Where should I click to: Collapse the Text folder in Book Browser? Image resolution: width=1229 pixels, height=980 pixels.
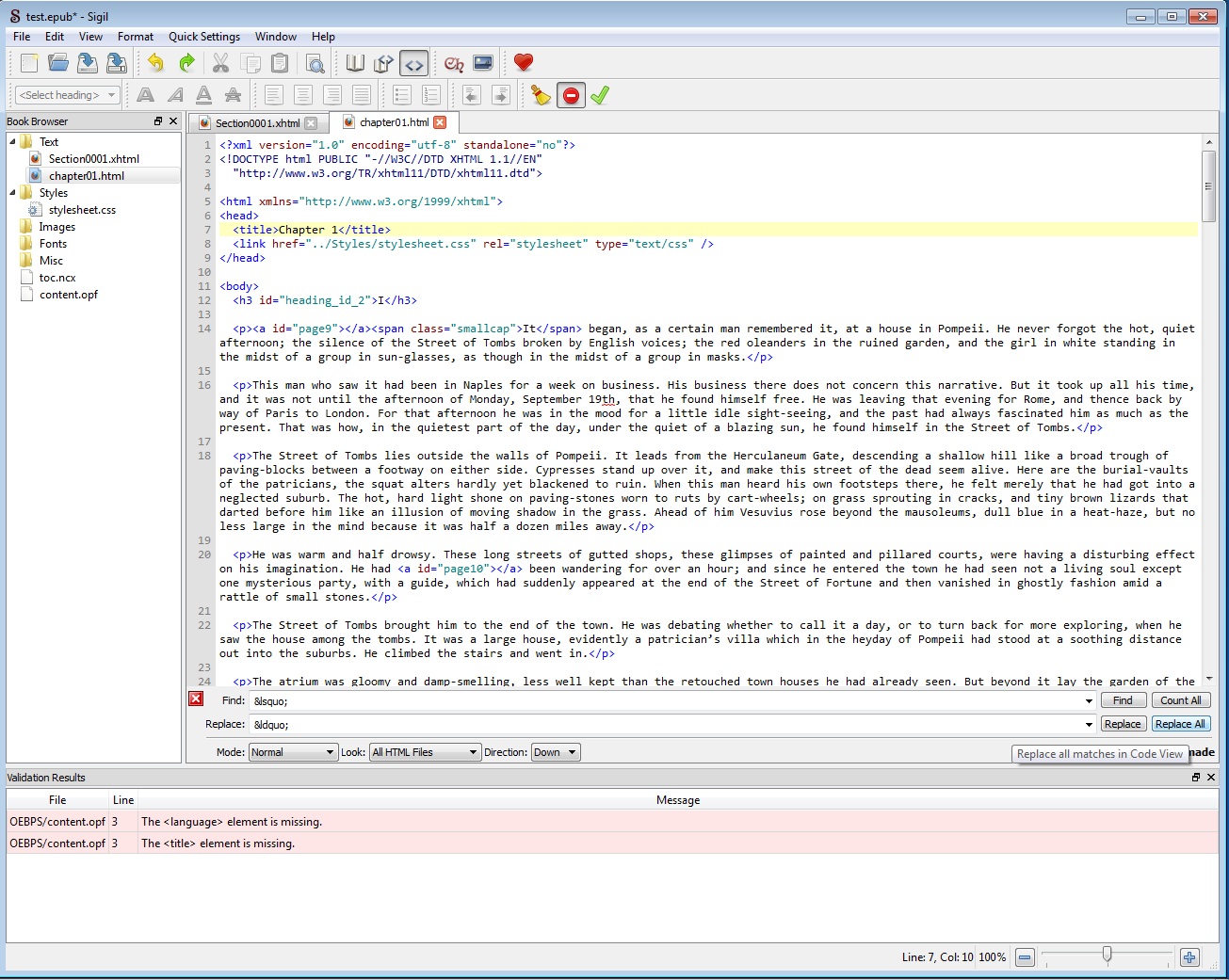pos(13,141)
